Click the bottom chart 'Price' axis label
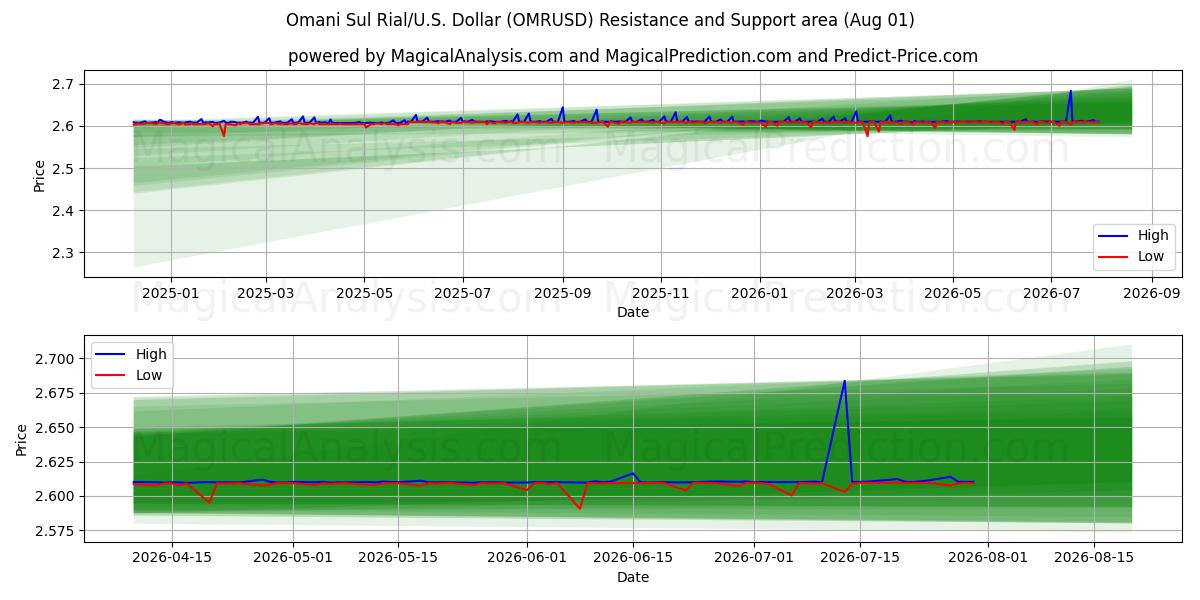The height and width of the screenshot is (600, 1200). click(x=22, y=438)
